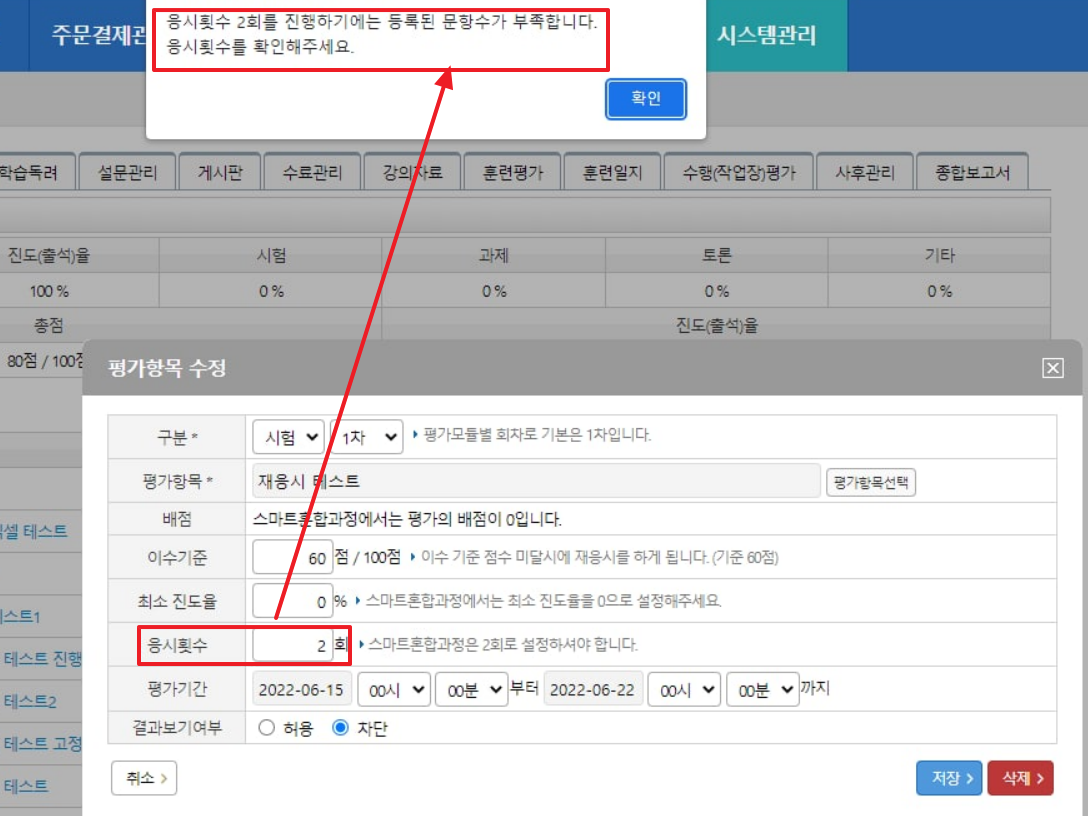Click the 이수기준 score input field
Viewport: 1088px width, 816px height.
coord(292,558)
